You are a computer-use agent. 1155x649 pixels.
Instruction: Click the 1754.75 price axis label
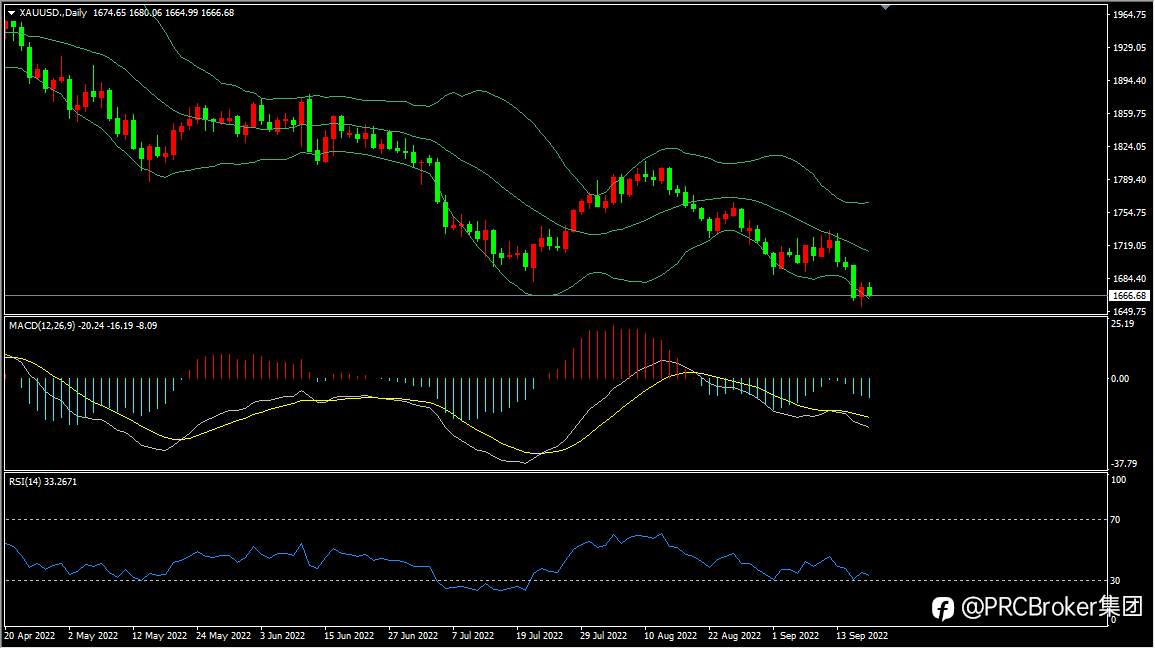[1129, 213]
